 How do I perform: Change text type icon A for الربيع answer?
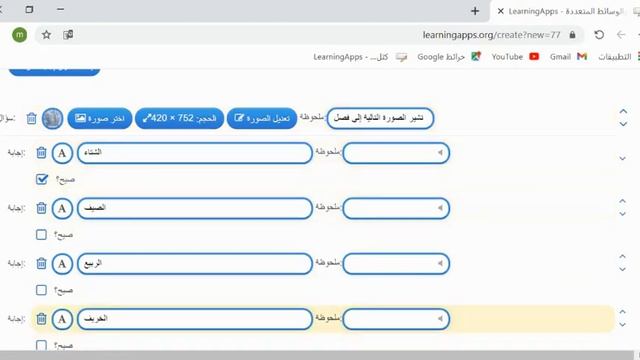62,264
